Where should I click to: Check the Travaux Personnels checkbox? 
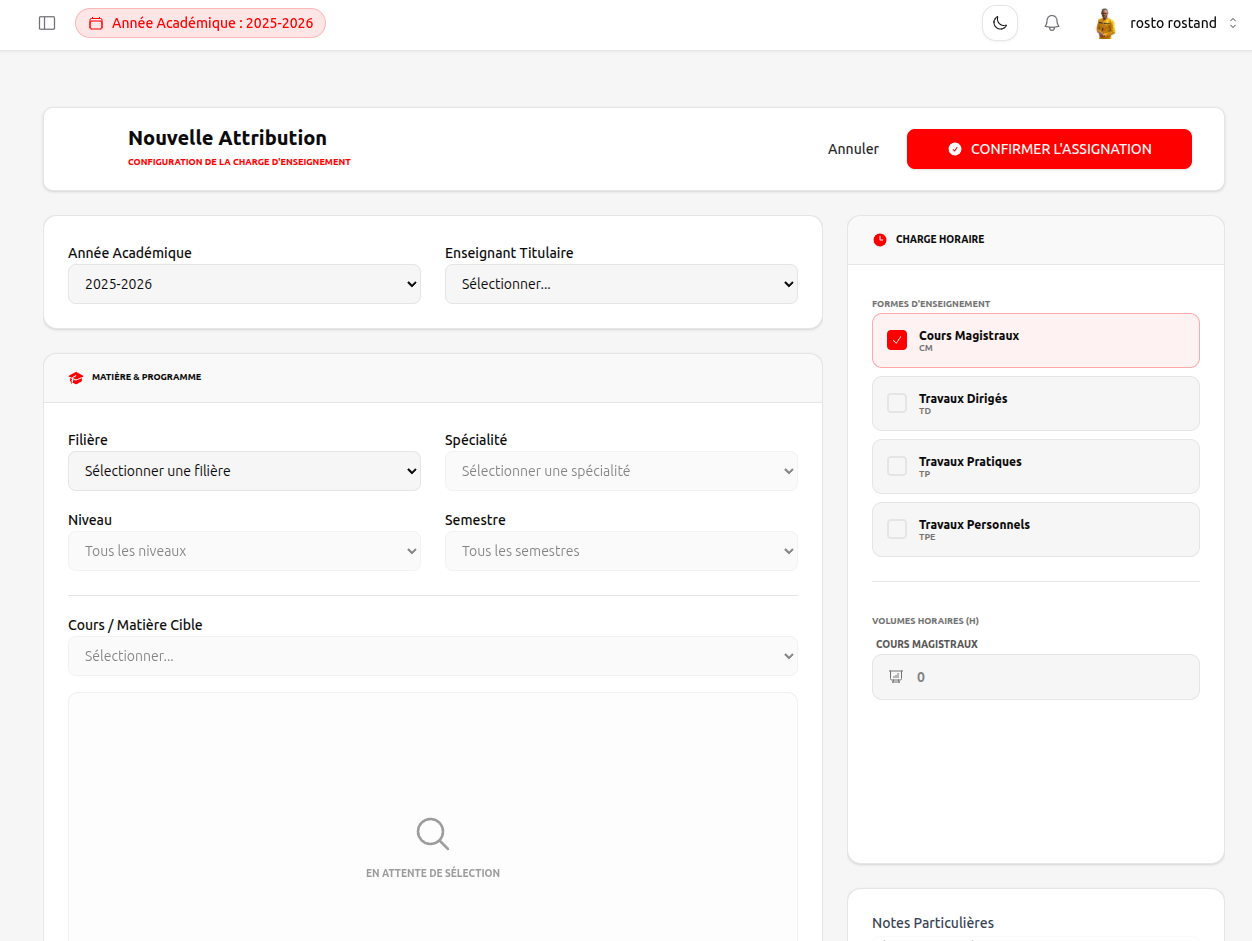click(x=897, y=529)
